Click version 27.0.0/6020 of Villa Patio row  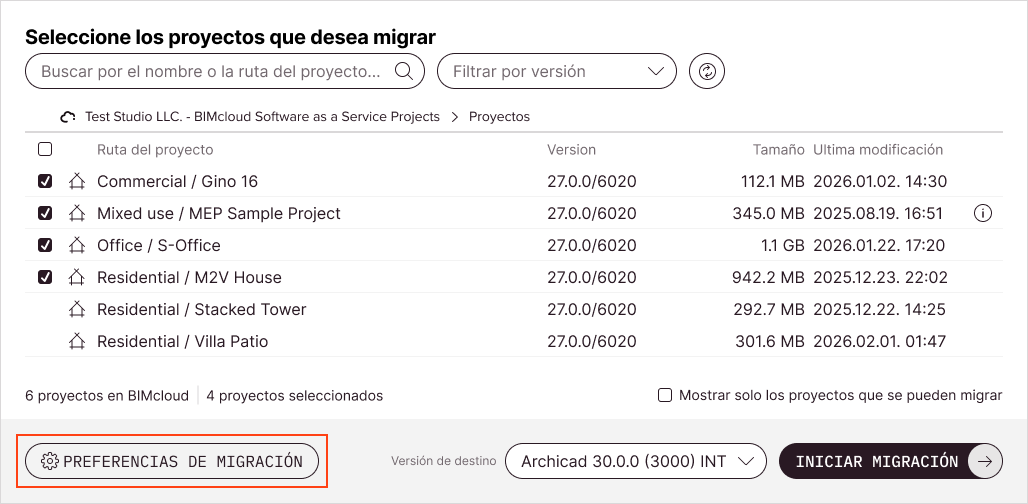tap(592, 341)
